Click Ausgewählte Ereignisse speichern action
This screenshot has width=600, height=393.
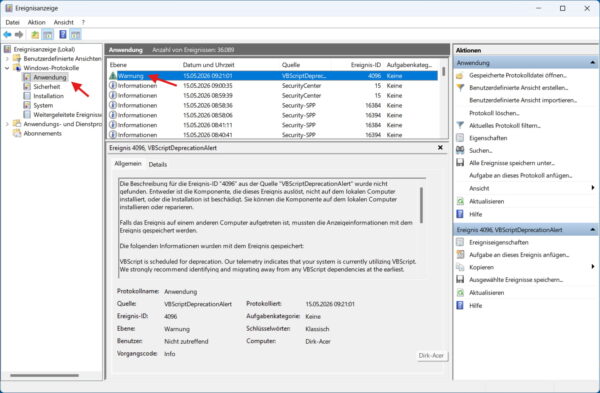click(516, 280)
